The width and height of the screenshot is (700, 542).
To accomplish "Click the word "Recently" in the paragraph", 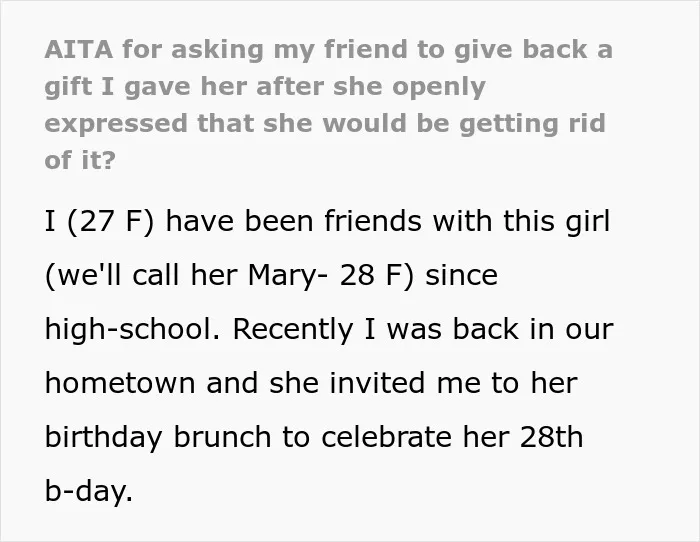I will pyautogui.click(x=293, y=330).
